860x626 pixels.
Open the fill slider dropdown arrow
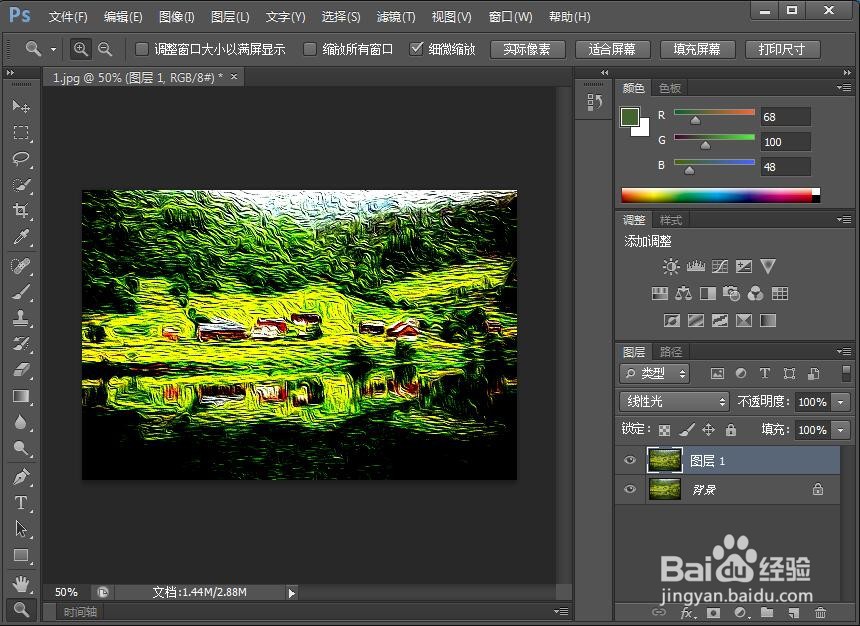click(x=840, y=430)
